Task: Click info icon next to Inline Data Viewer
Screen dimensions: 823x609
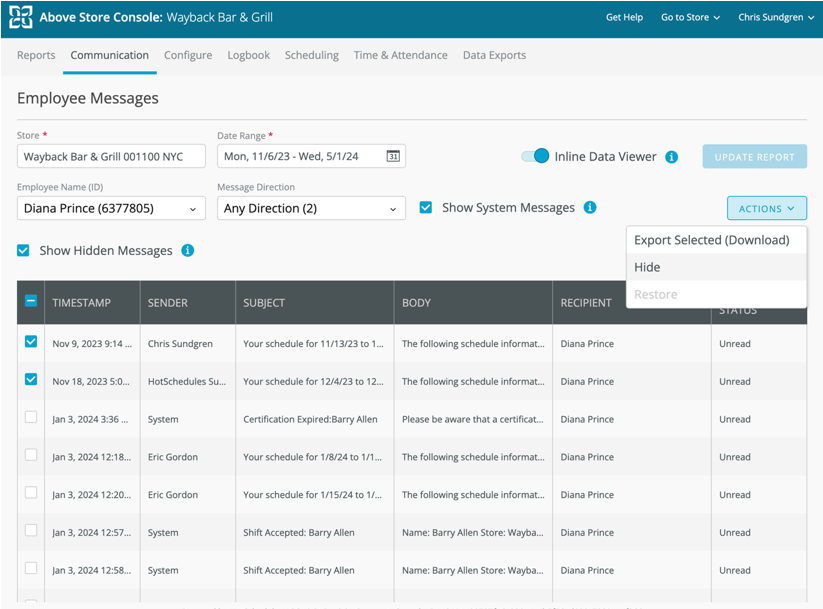Action: click(x=671, y=157)
